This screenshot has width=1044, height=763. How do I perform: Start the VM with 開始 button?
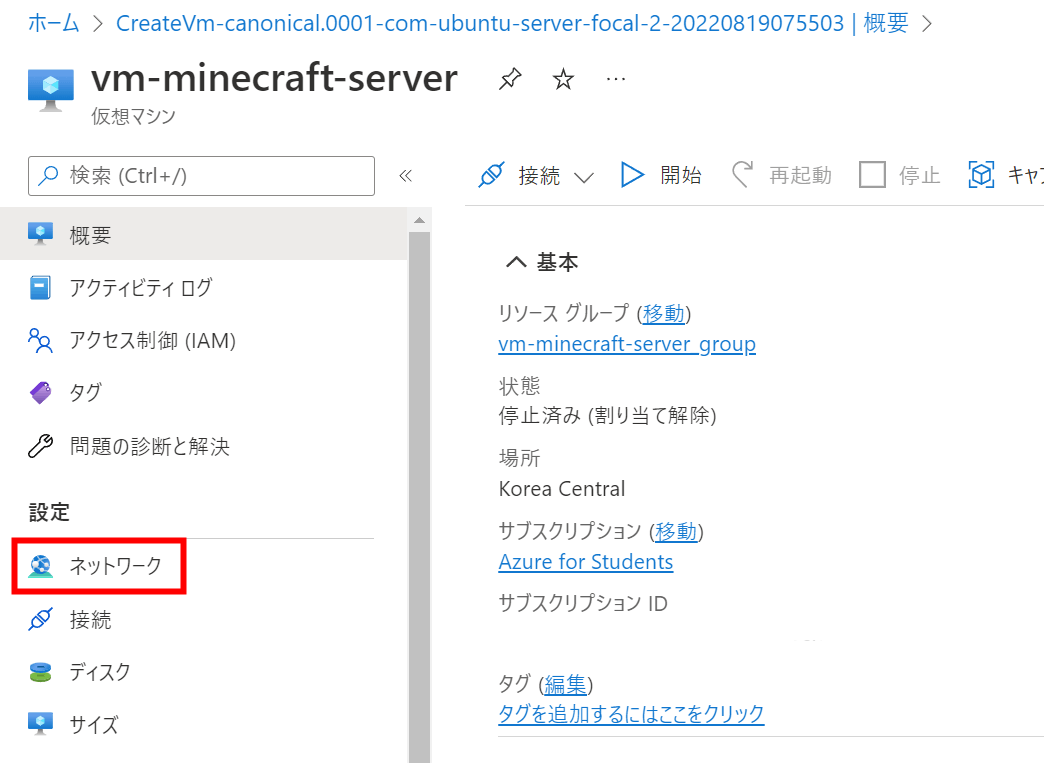point(660,175)
